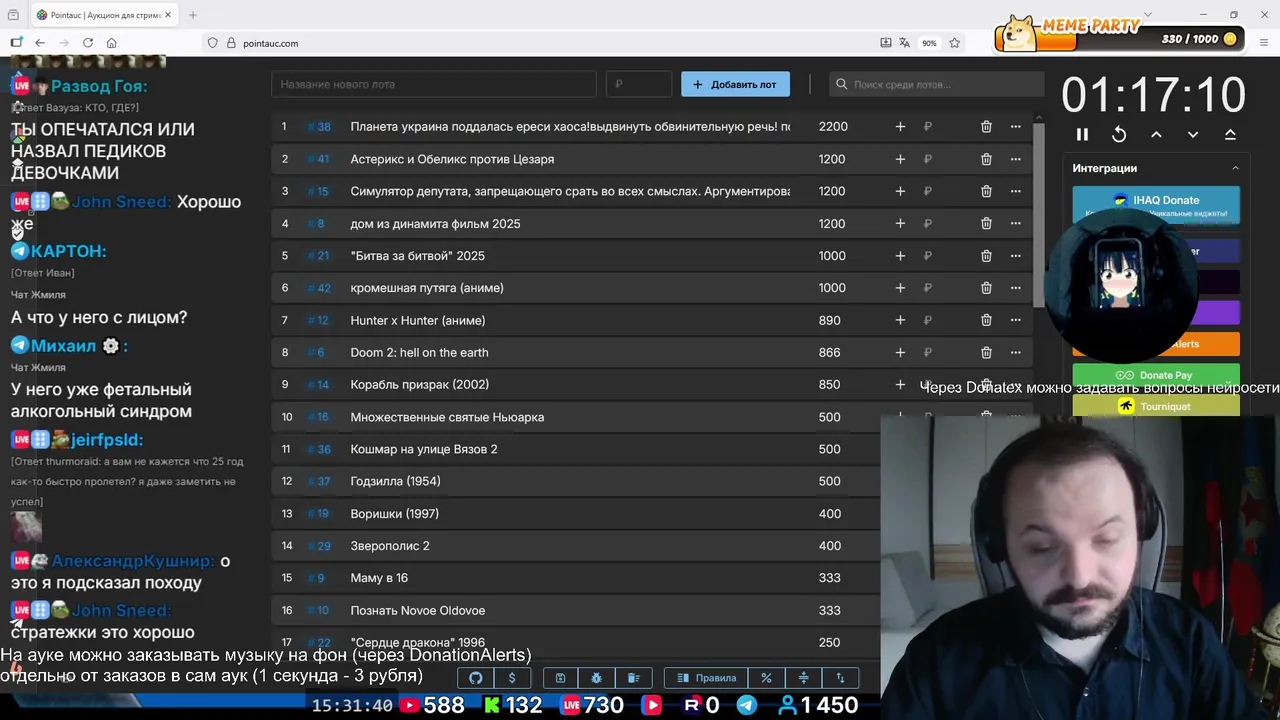Focus the ruble amount input field
This screenshot has height=720, width=1280.
coord(639,84)
